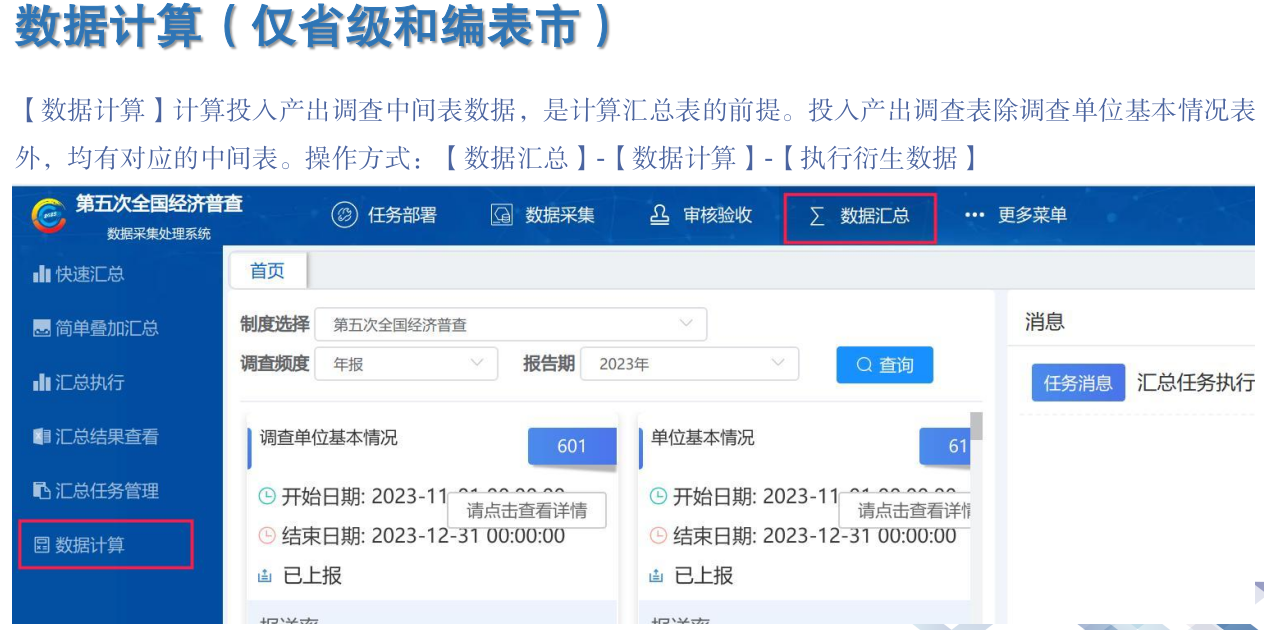Click the 汇总任务执行 message text
1264x630 pixels.
1196,383
